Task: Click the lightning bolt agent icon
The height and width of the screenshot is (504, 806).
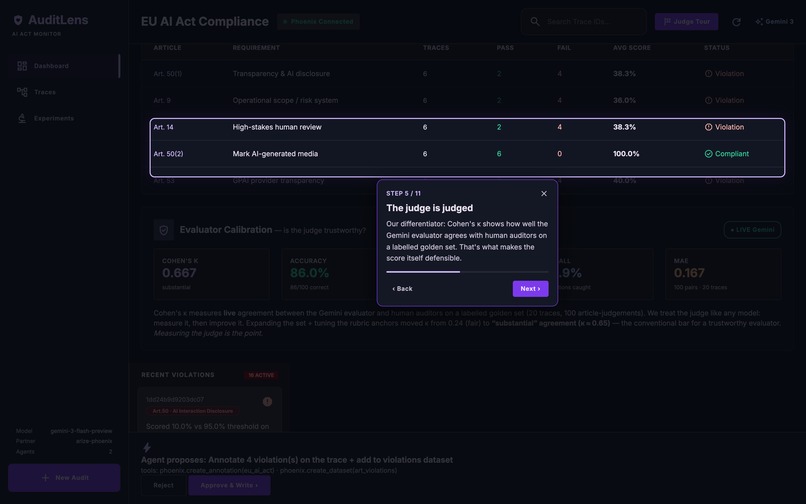Action: pos(146,447)
